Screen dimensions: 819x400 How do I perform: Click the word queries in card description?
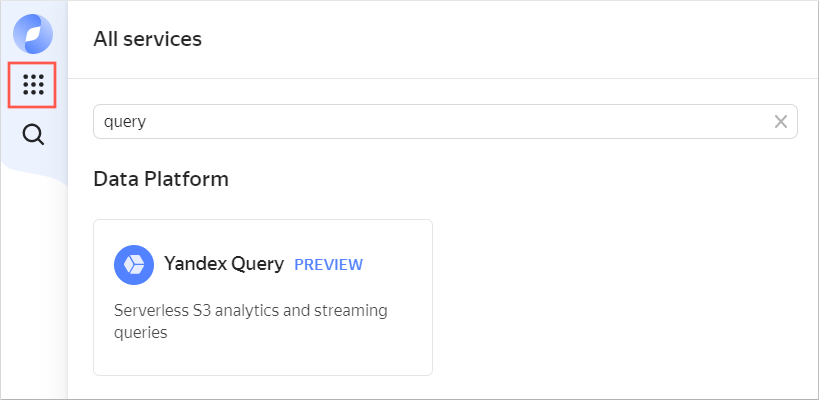click(x=141, y=333)
